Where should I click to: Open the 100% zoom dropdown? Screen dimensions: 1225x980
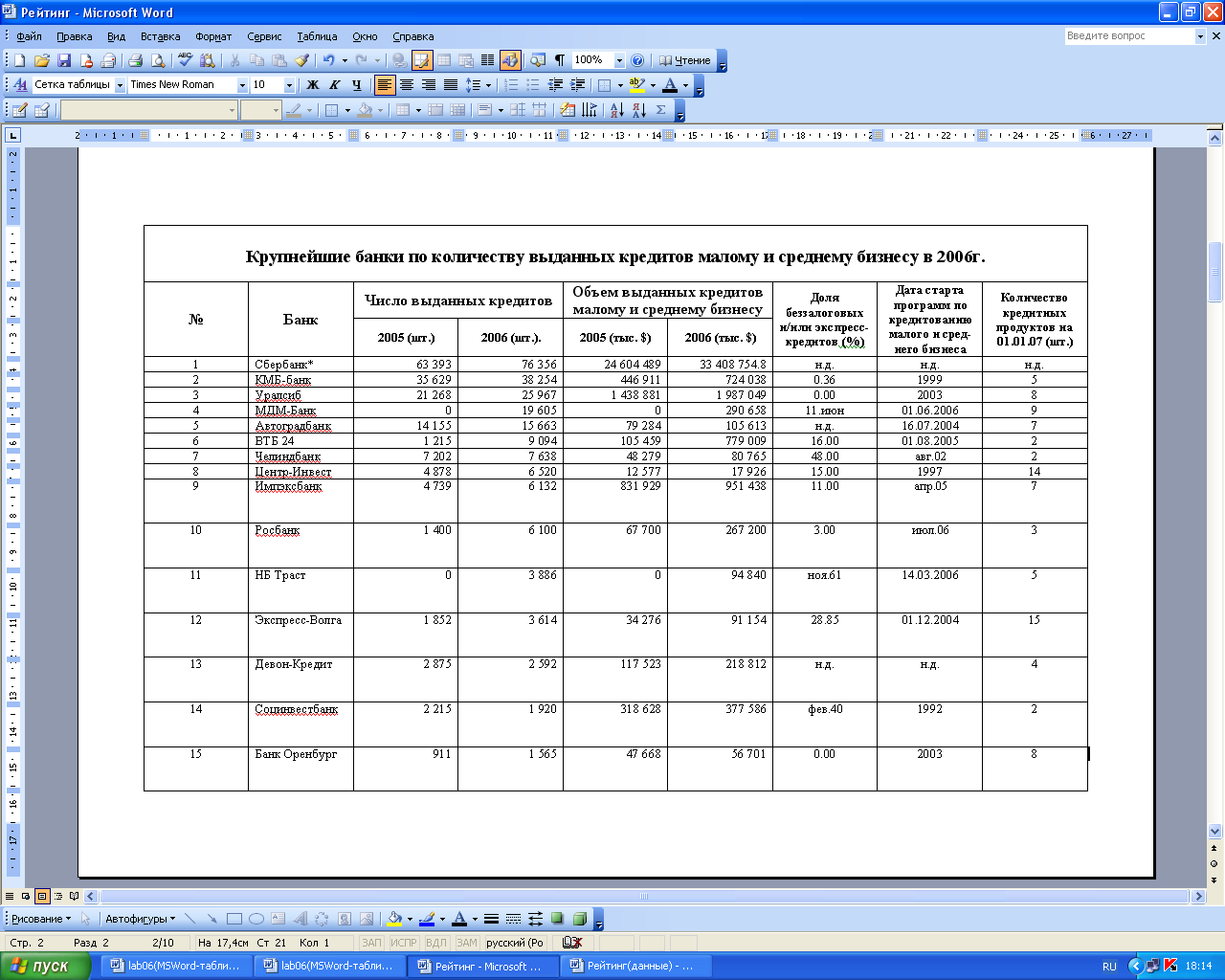click(x=619, y=60)
